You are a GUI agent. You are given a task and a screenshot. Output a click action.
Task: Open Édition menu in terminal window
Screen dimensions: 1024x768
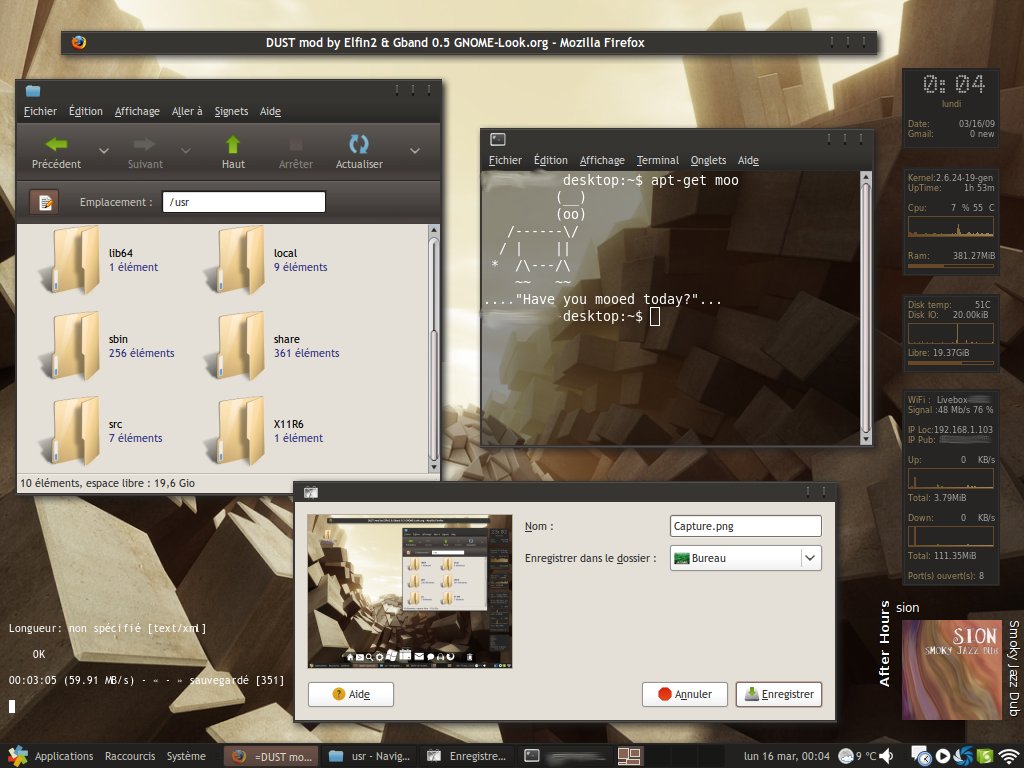[x=551, y=160]
